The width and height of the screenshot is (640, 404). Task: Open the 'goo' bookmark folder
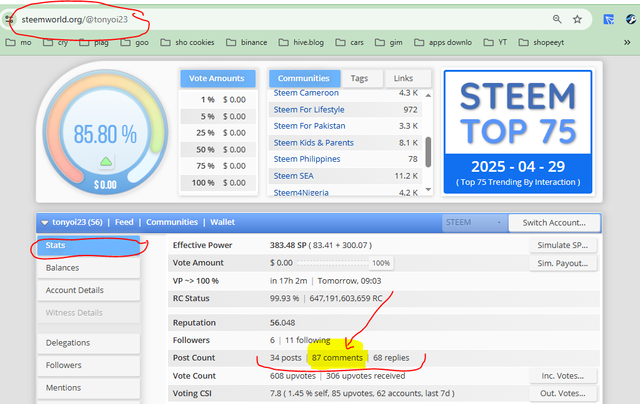point(135,42)
